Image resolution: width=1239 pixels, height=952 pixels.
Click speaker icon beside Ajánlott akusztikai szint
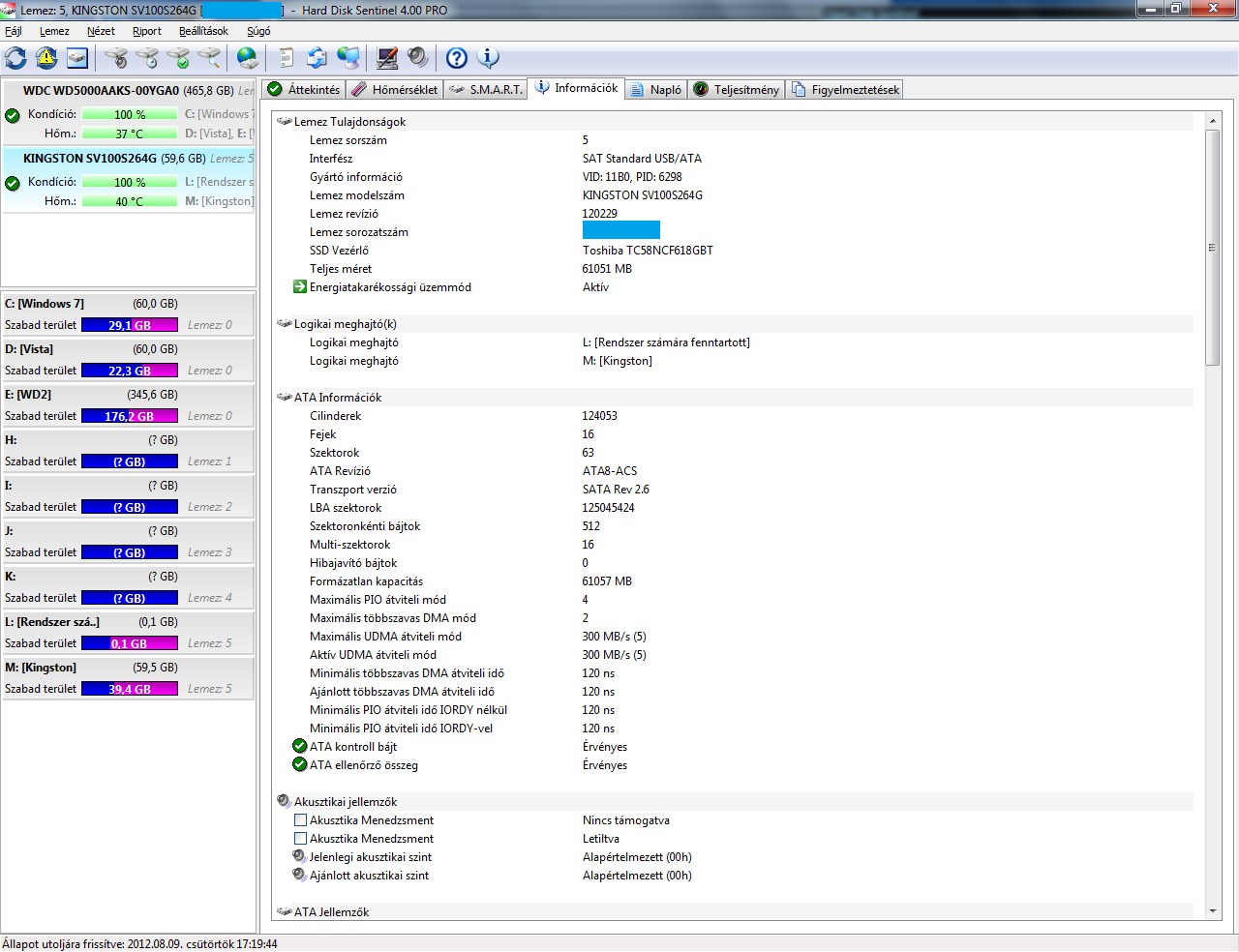point(300,875)
